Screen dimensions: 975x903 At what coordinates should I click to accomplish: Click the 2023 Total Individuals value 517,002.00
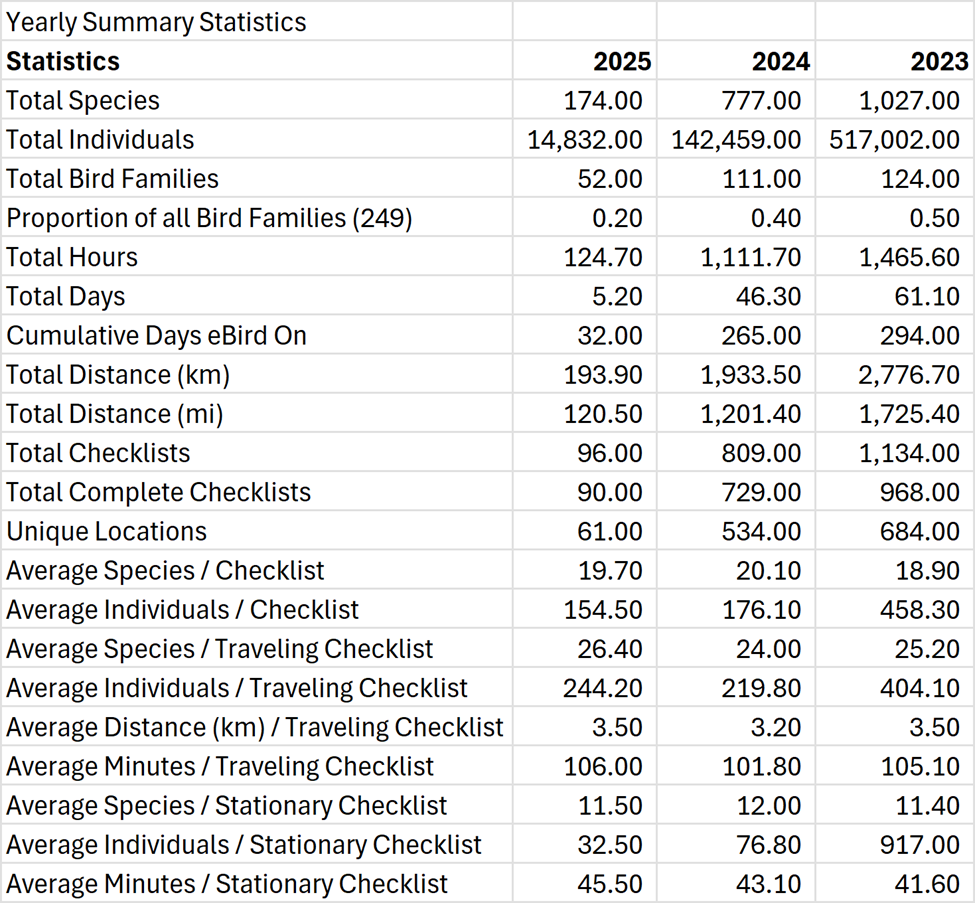coord(895,140)
